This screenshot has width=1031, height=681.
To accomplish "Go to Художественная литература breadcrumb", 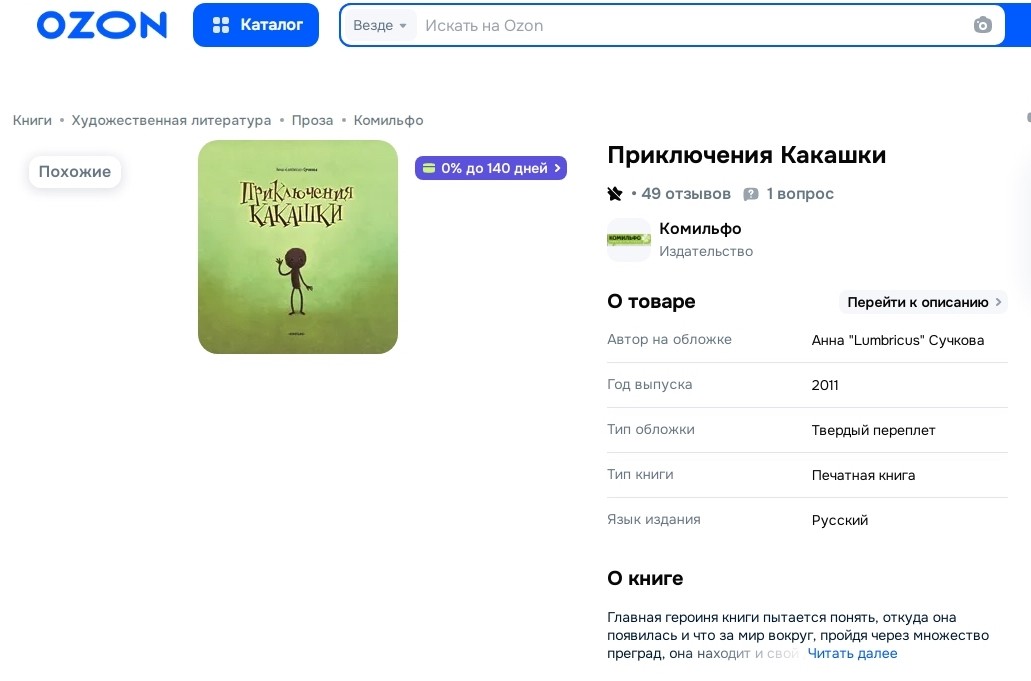I will coord(171,120).
